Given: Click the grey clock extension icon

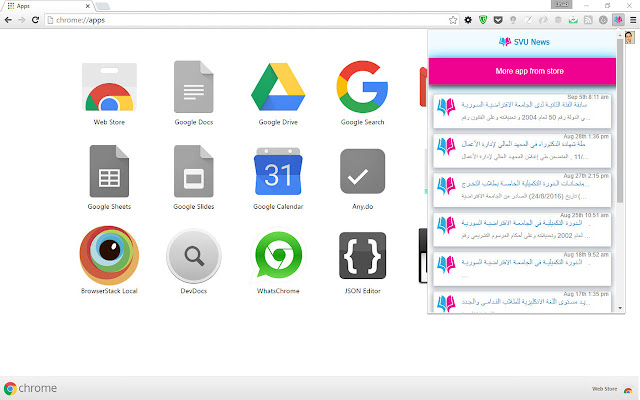Looking at the screenshot, I should 603,20.
